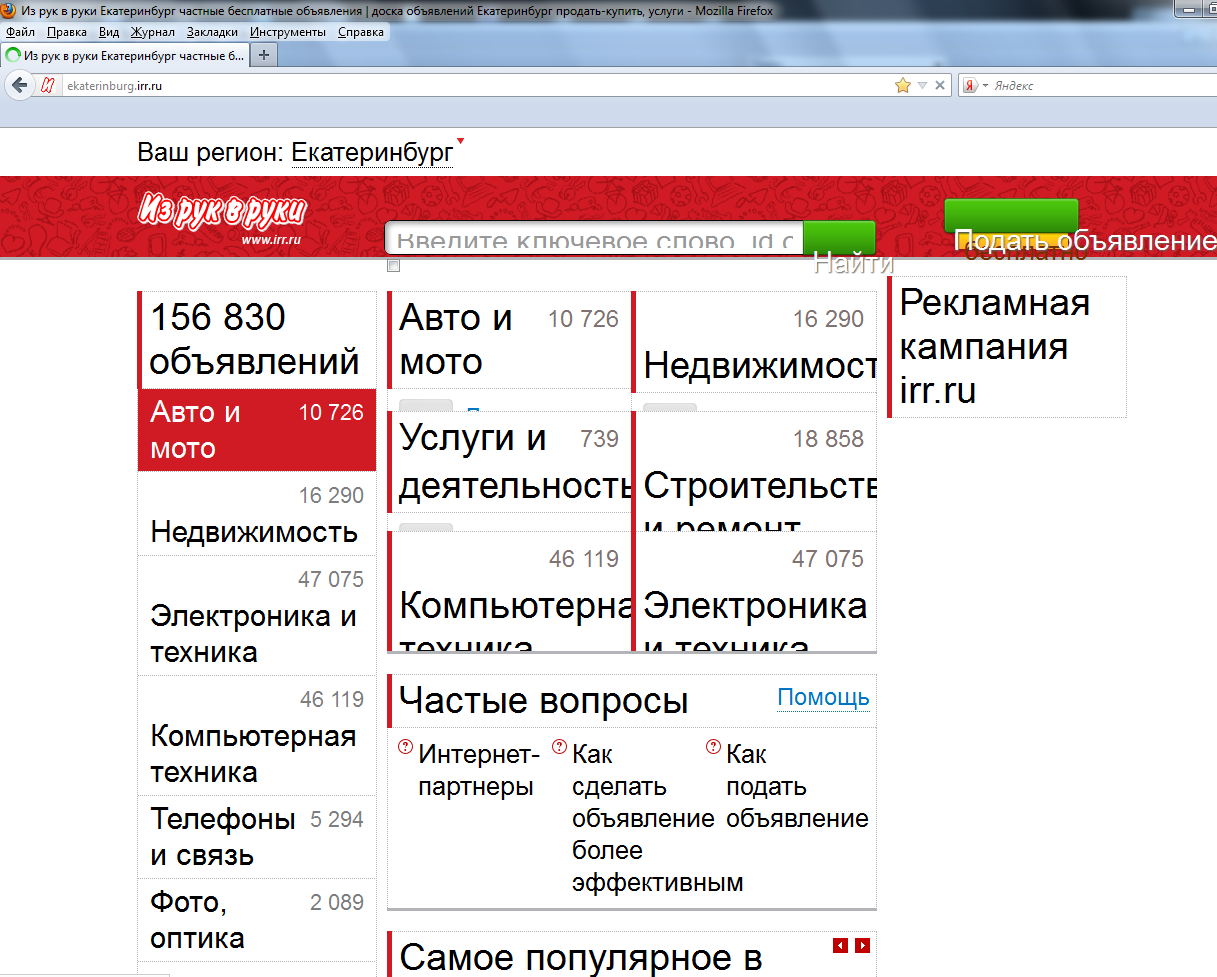Open Интернет-партнеры question link
Viewport: 1217px width, 977px height.
coord(479,770)
